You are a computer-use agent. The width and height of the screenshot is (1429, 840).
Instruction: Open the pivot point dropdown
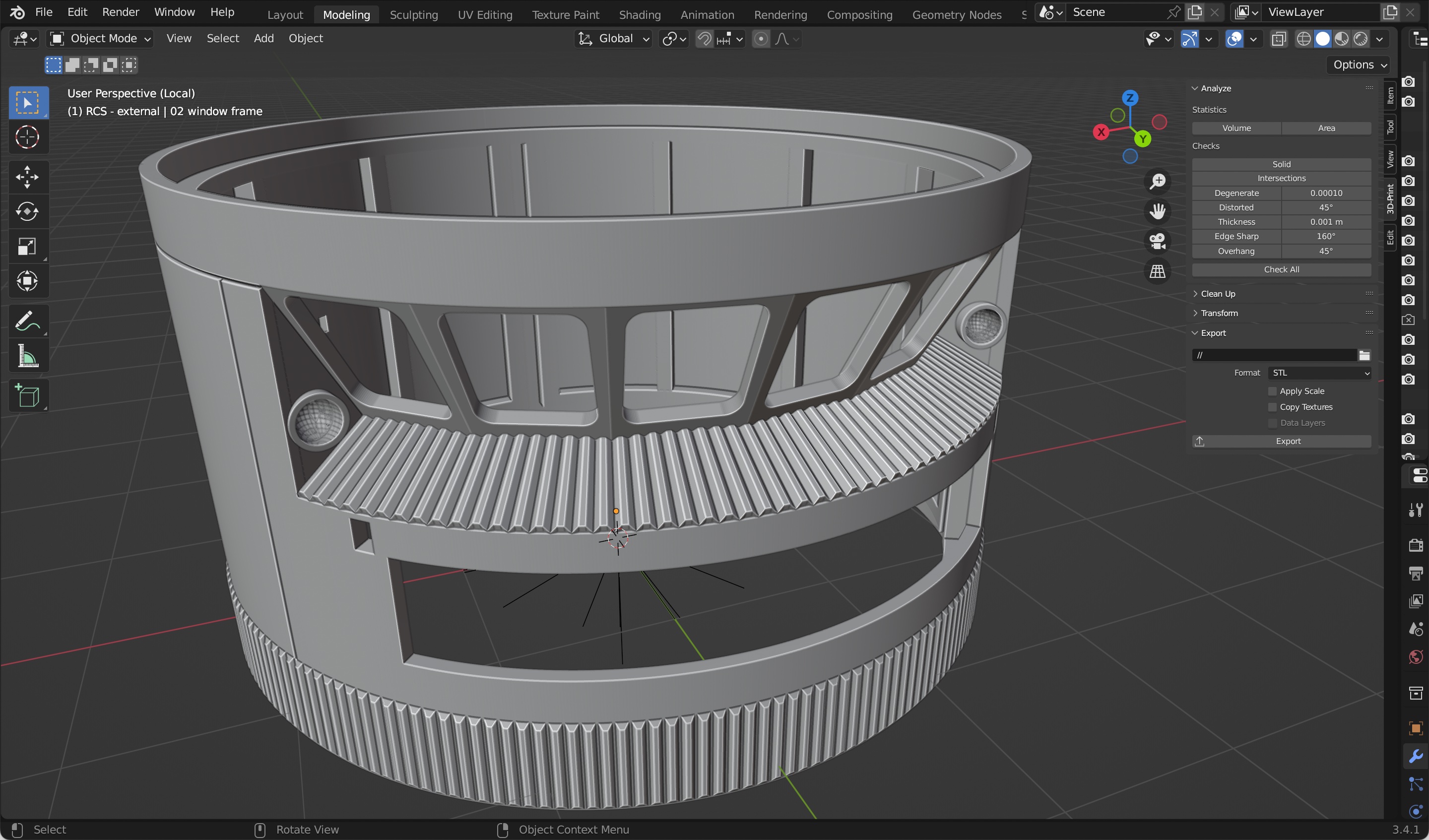pos(674,39)
